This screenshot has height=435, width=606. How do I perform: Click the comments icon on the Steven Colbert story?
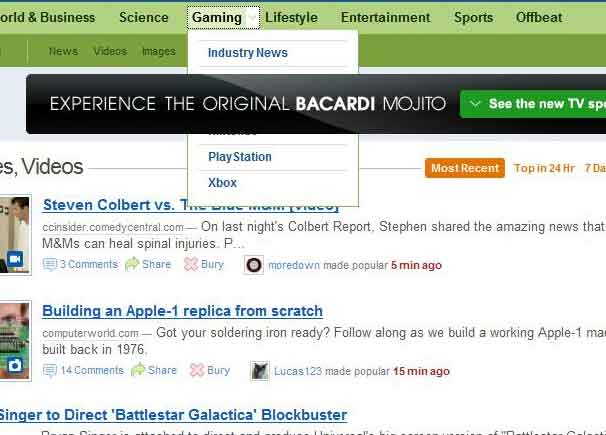pos(50,265)
